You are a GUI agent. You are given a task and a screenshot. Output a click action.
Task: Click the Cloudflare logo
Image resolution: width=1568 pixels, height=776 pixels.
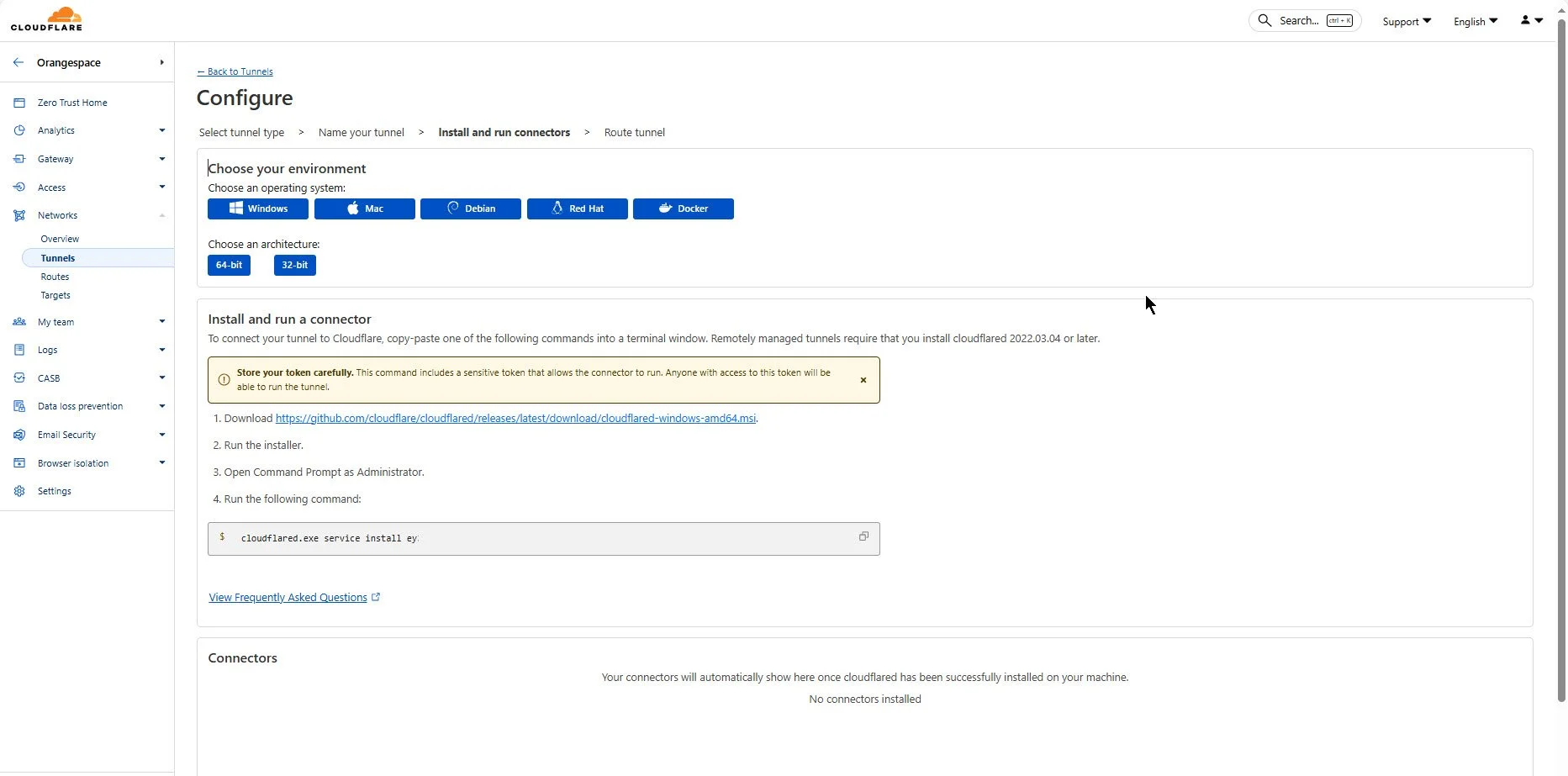click(x=46, y=19)
